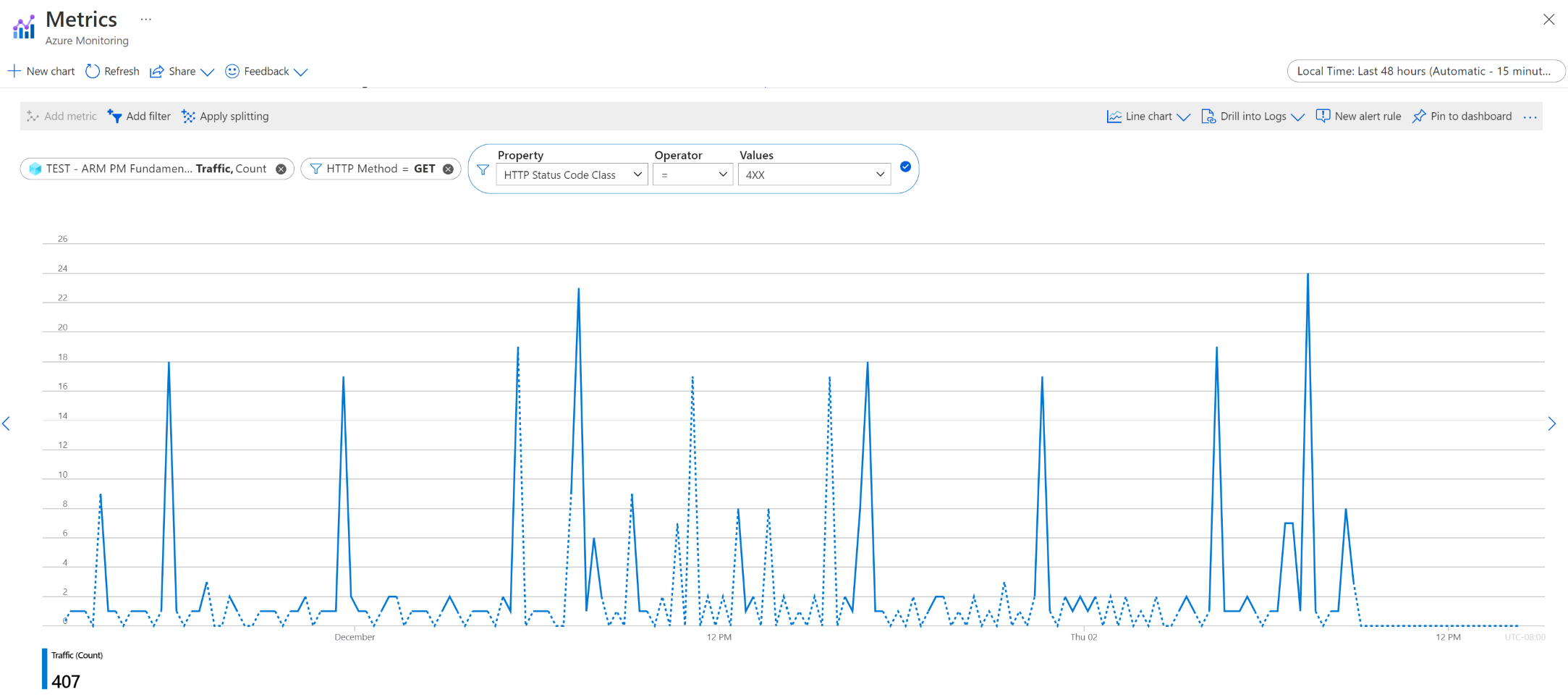Click the New chart plus icon
Viewport: 1568px width, 700px height.
14,71
